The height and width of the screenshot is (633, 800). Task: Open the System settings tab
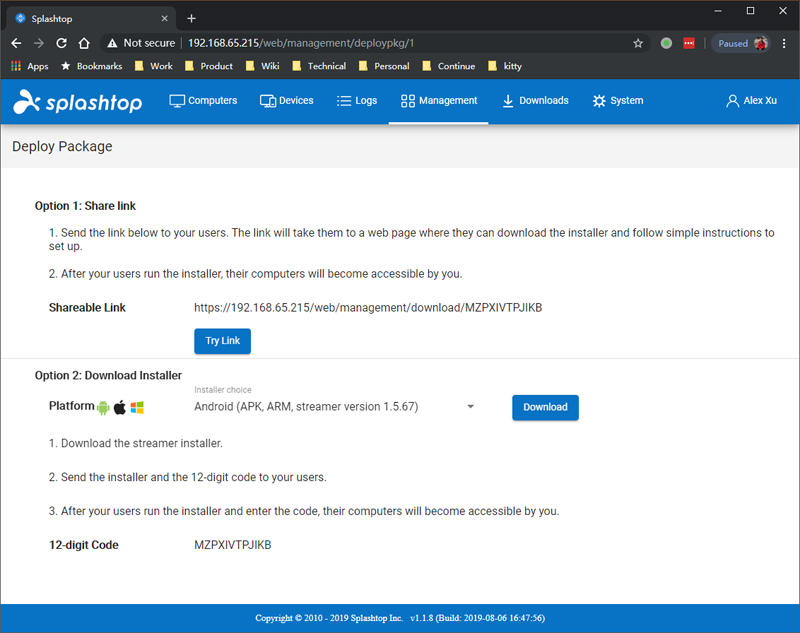pyautogui.click(x=618, y=100)
